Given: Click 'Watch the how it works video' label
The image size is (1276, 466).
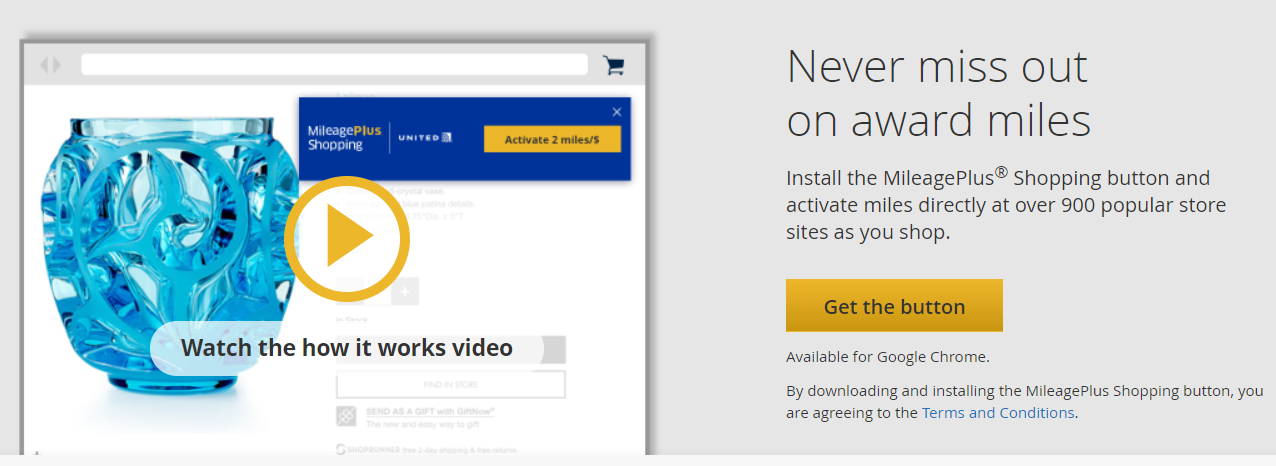Looking at the screenshot, I should pyautogui.click(x=347, y=348).
